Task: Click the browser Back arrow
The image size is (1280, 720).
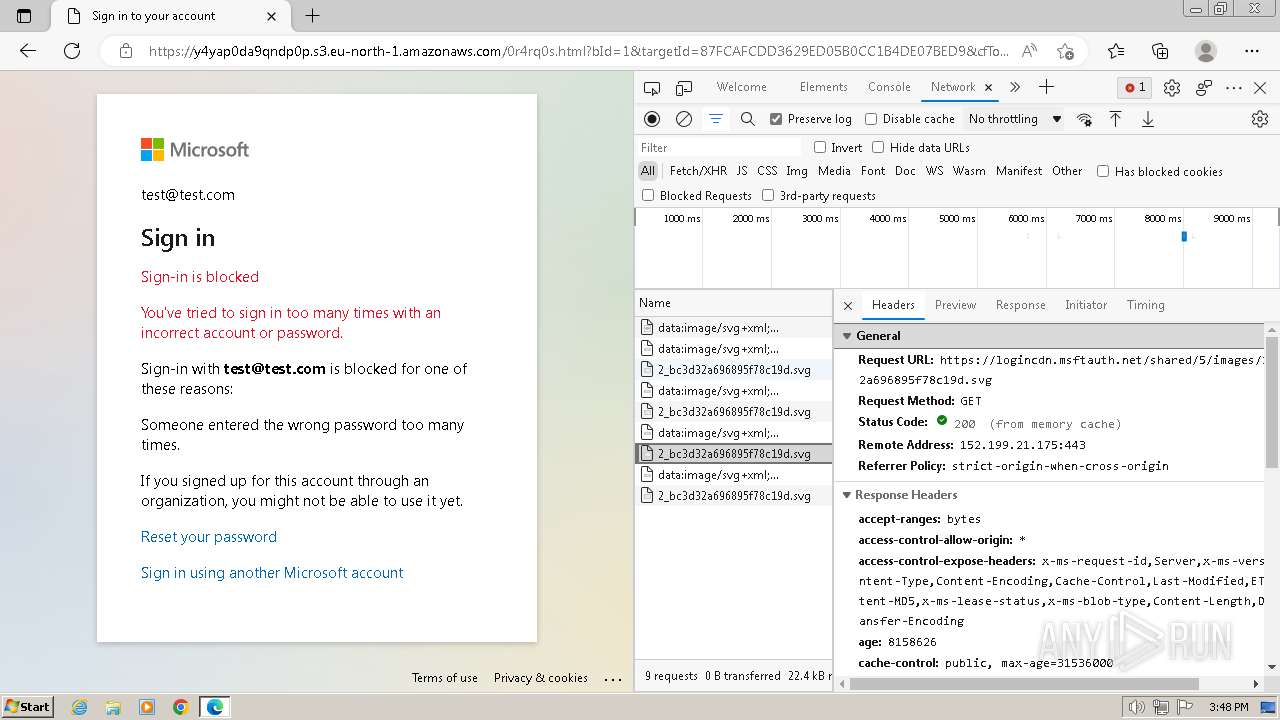Action: [28, 51]
